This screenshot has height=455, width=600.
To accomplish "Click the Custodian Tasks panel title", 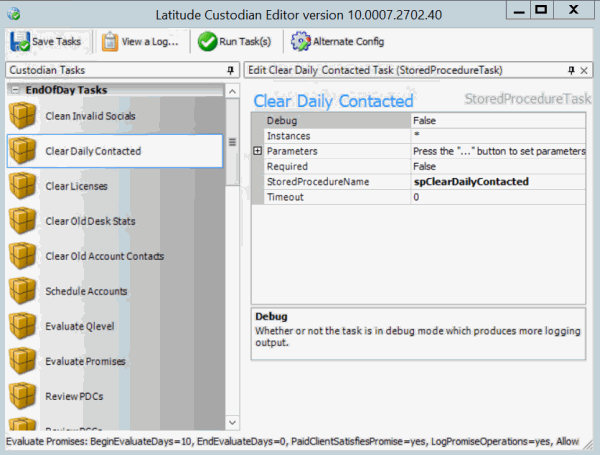I will (47, 70).
